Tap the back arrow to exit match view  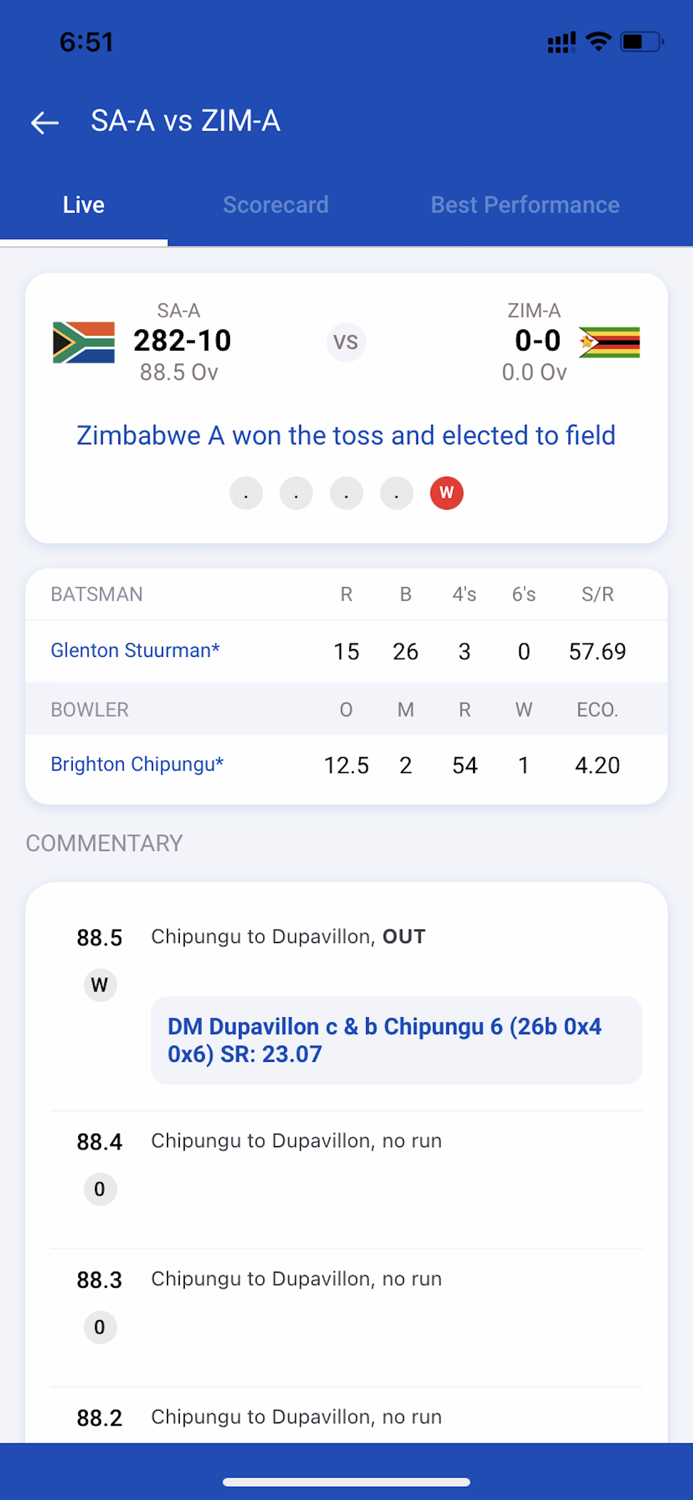[44, 122]
